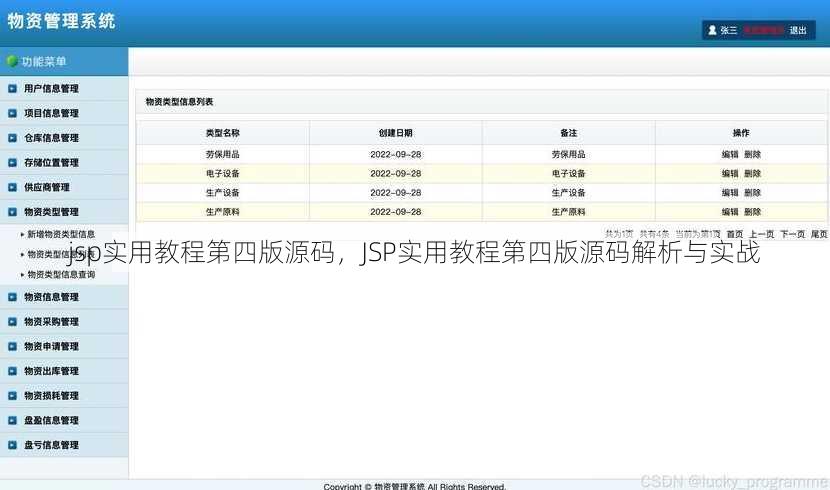This screenshot has height=490, width=830.
Task: Click the icon beside 盘盈信息管理
Action: point(12,421)
